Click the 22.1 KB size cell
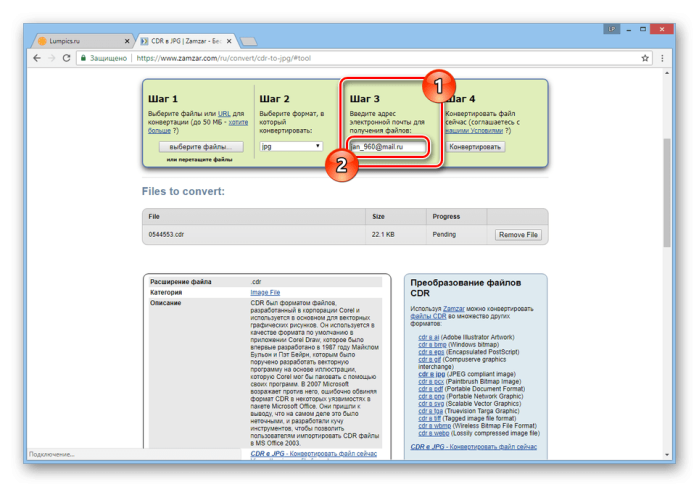 tap(383, 234)
